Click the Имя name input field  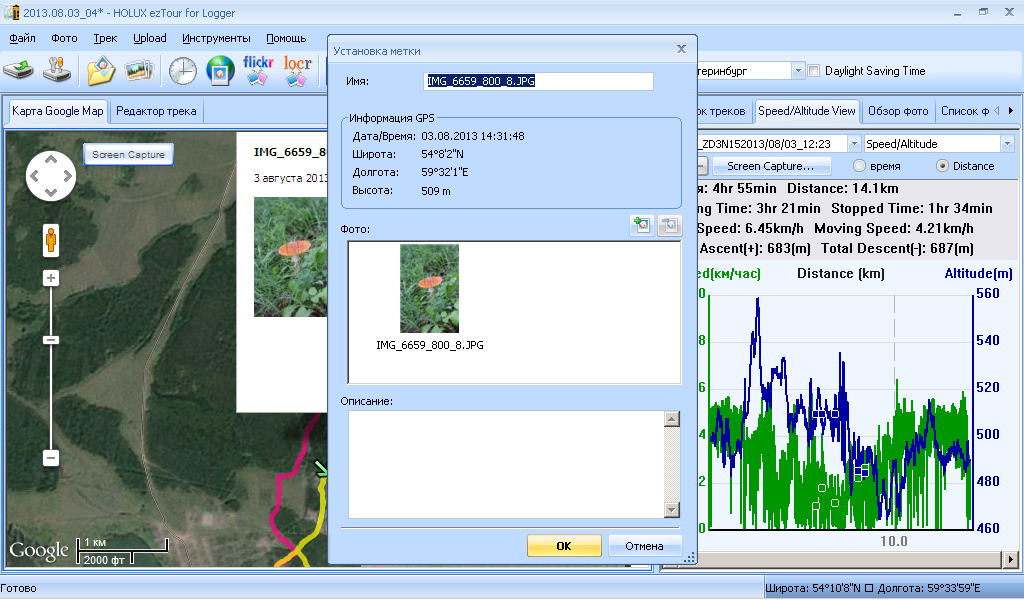[538, 81]
